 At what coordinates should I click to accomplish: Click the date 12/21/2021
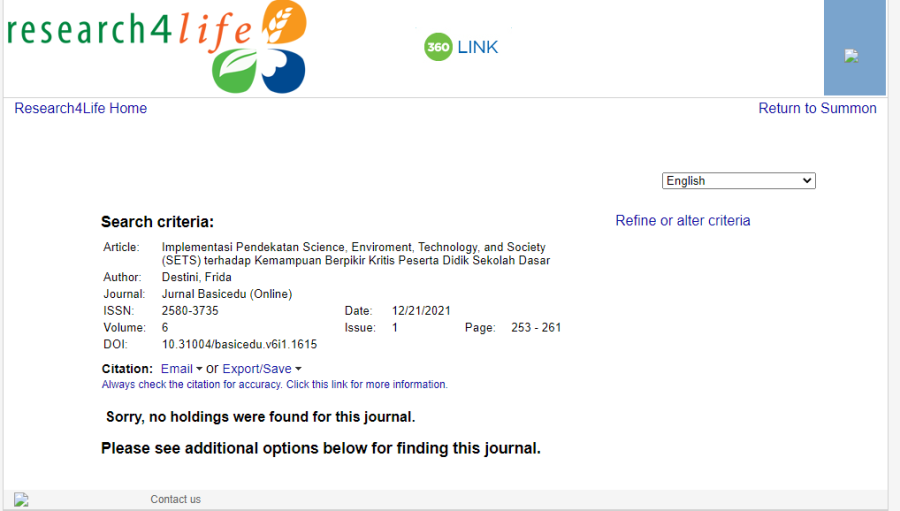point(421,311)
